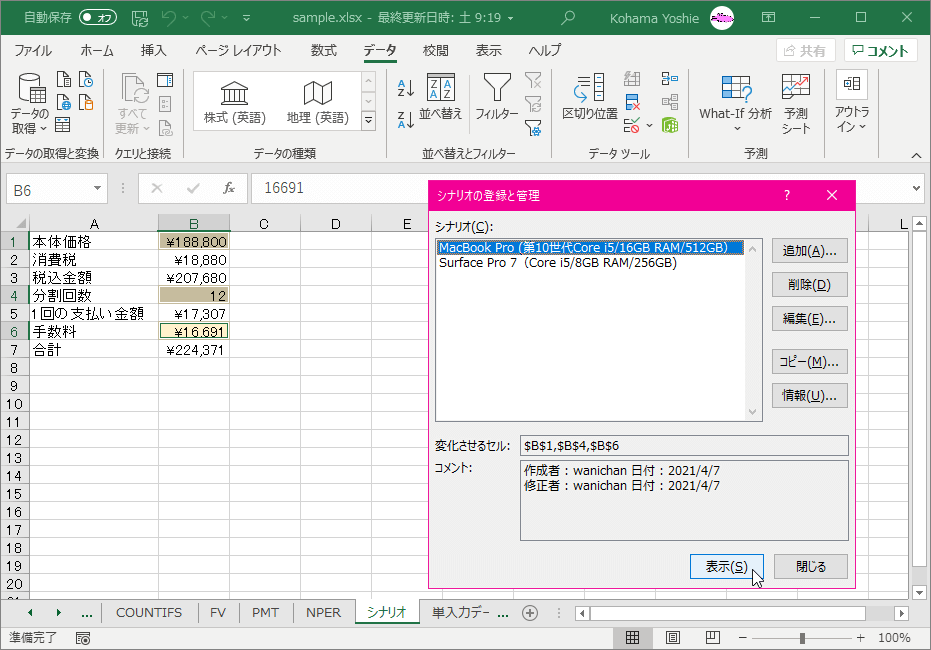Click the column D header

[335, 224]
